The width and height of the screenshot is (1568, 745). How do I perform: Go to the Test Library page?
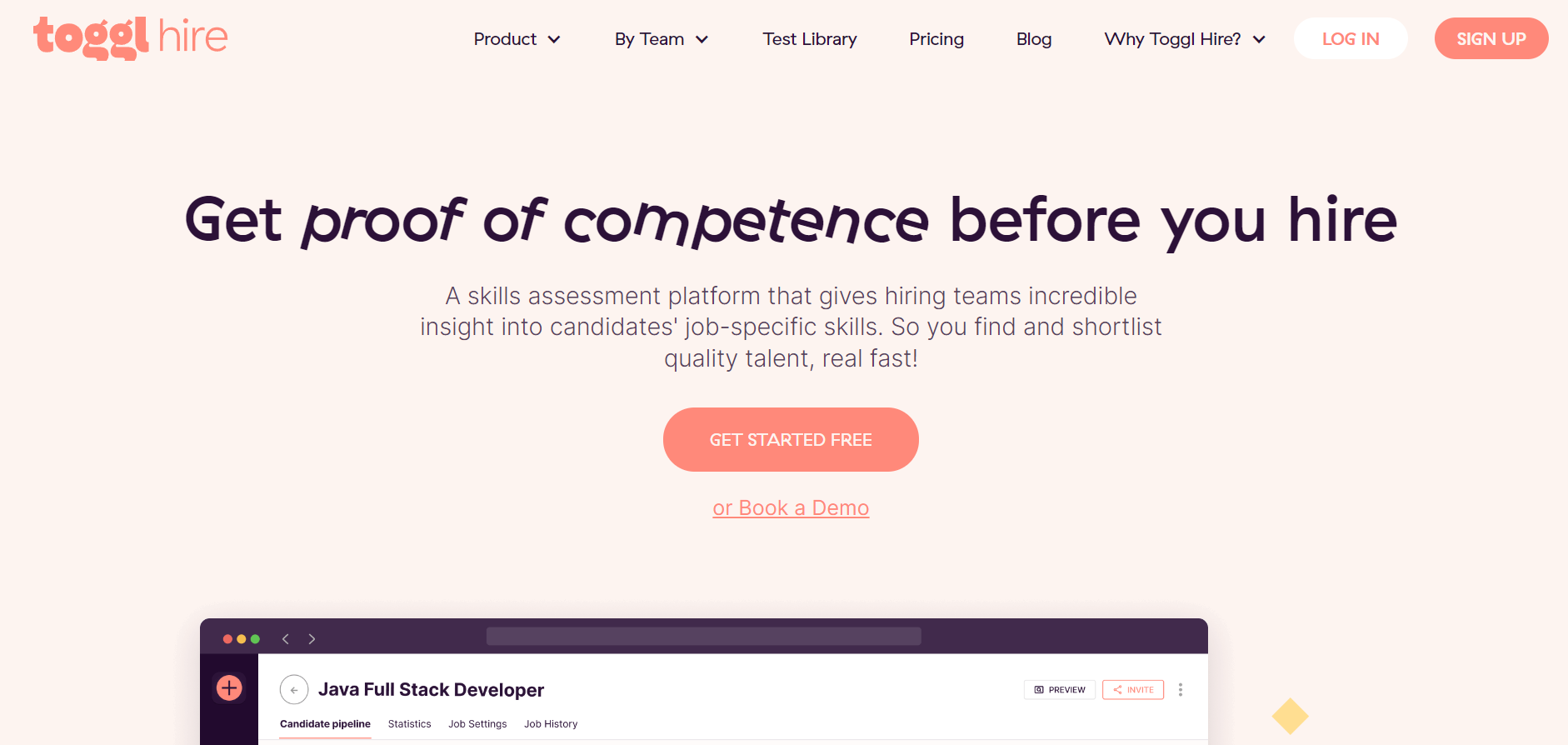pyautogui.click(x=810, y=39)
